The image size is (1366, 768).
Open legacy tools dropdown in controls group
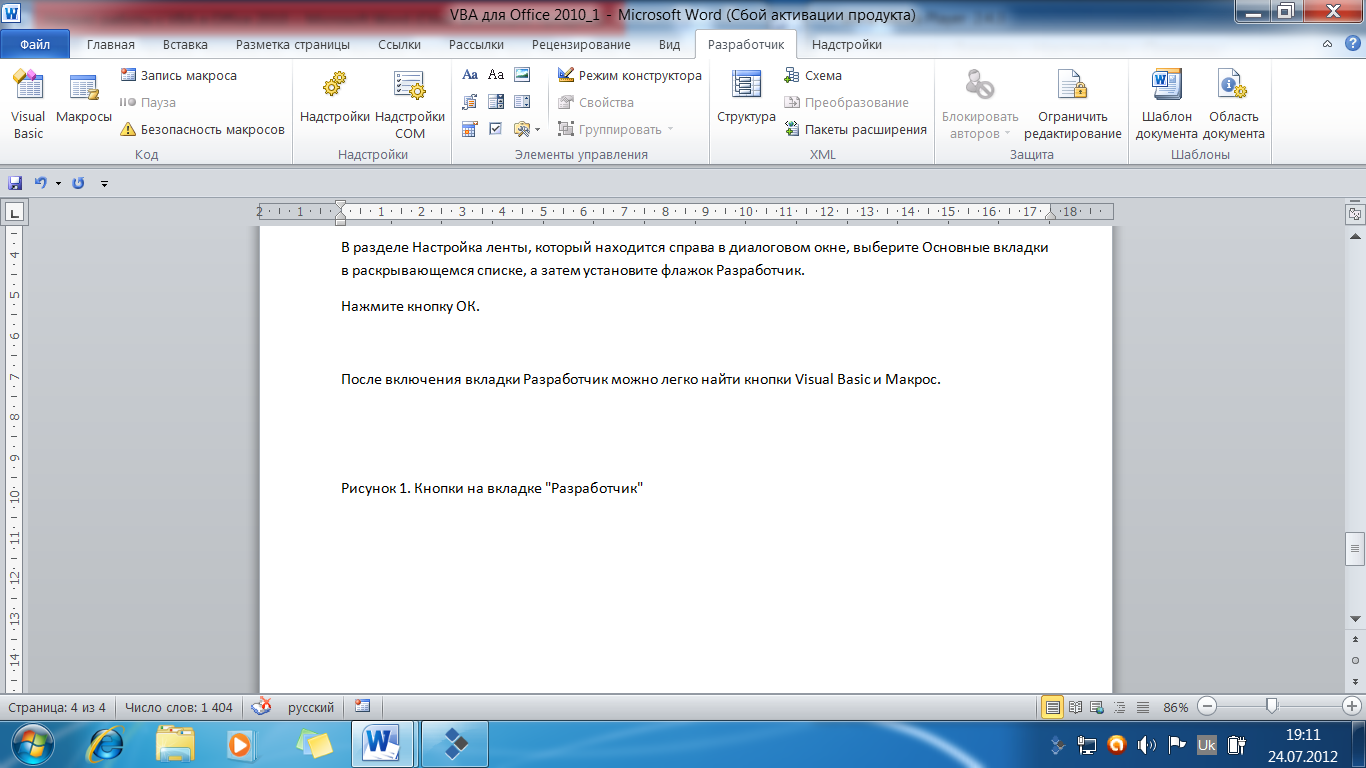[527, 129]
